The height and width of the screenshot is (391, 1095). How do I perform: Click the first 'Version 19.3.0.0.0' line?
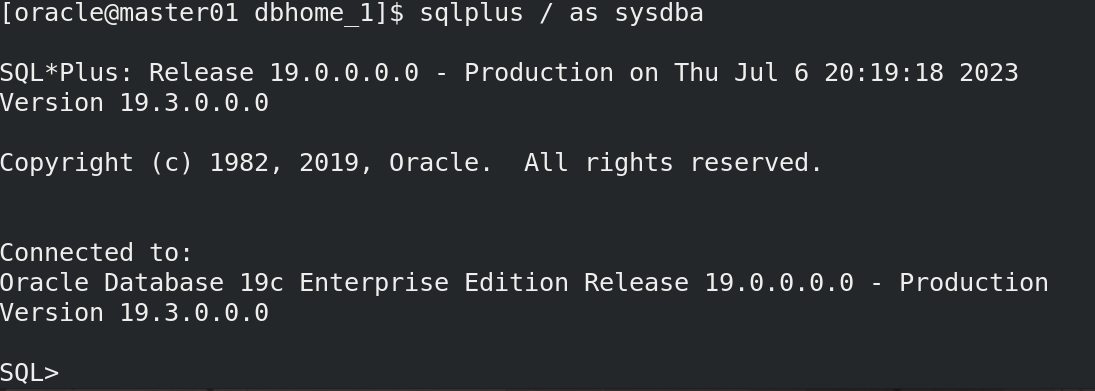click(x=134, y=103)
